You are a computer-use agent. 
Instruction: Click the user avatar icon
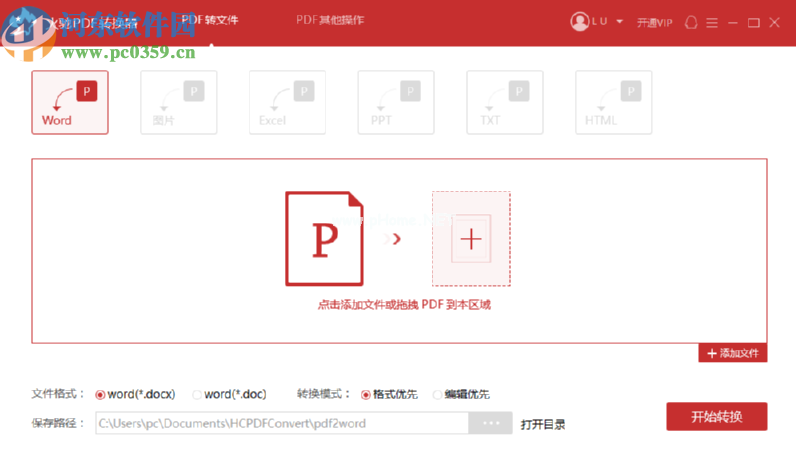click(579, 21)
